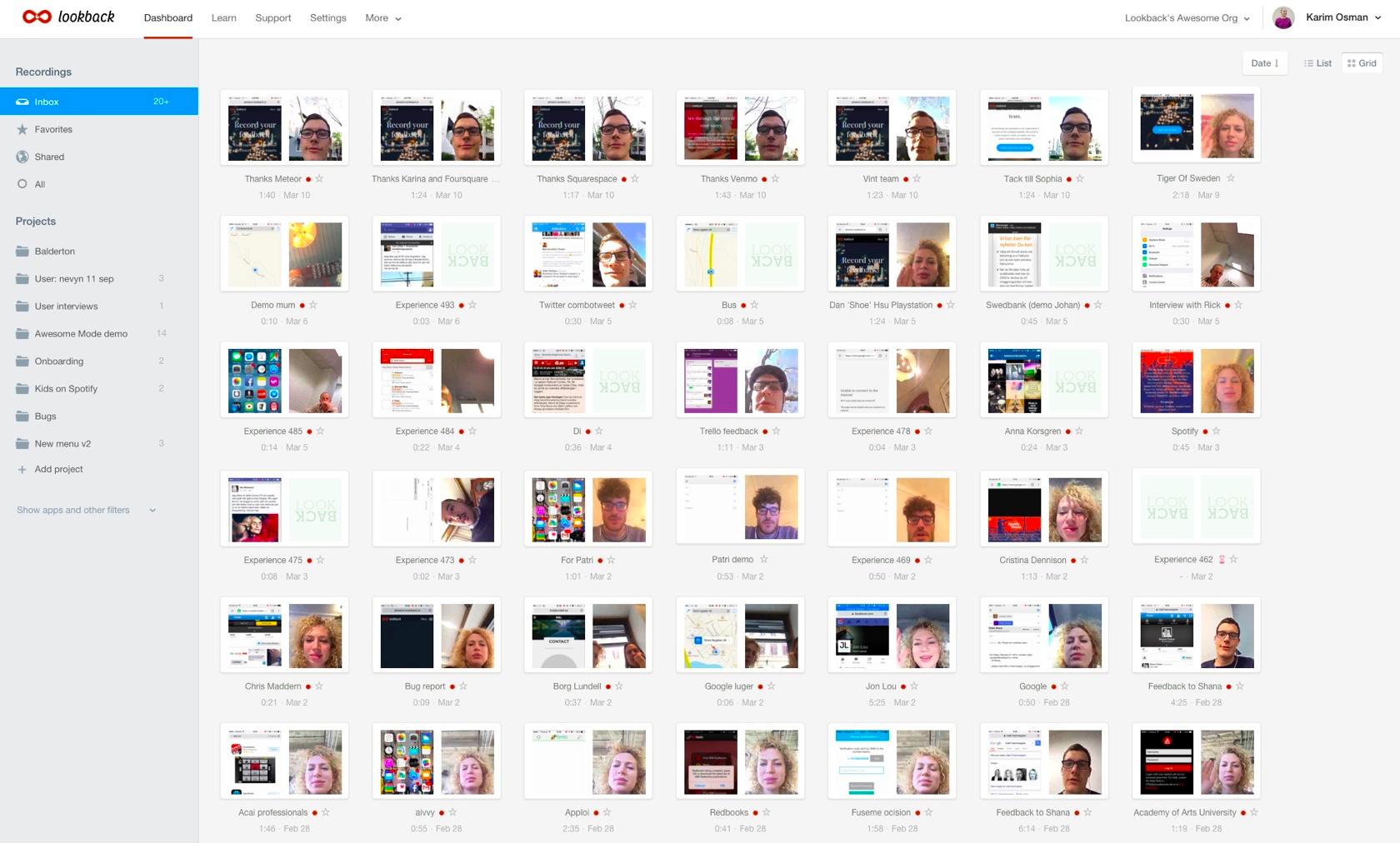Open the Kids on Spotify project
1400x843 pixels.
(x=99, y=389)
